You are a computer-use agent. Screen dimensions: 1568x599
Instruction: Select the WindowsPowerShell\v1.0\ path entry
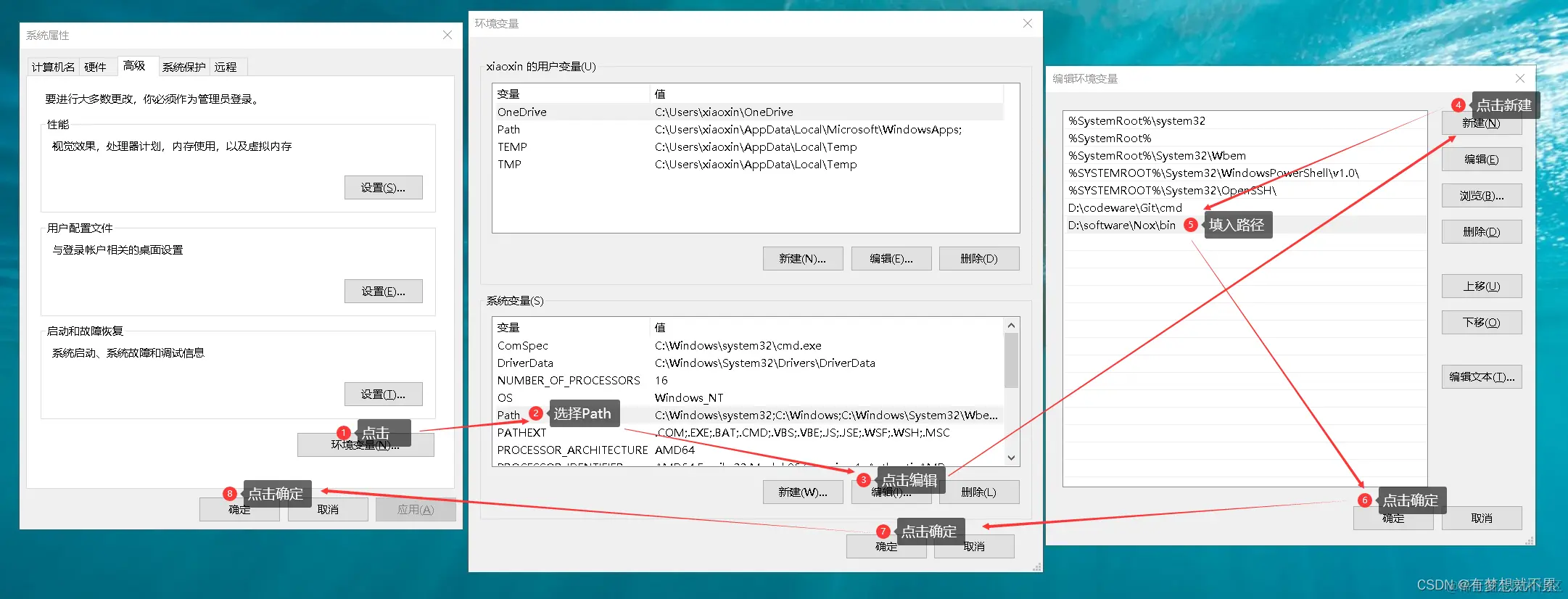click(1245, 173)
